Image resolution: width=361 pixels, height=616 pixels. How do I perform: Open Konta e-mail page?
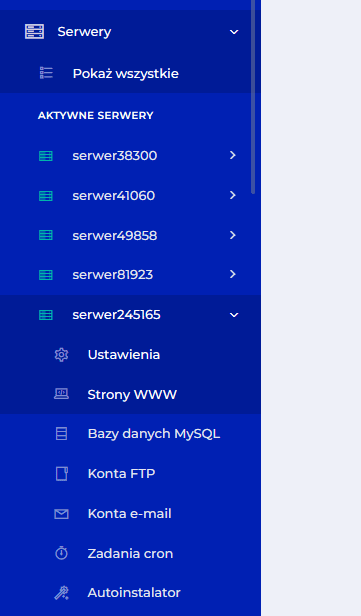[130, 513]
